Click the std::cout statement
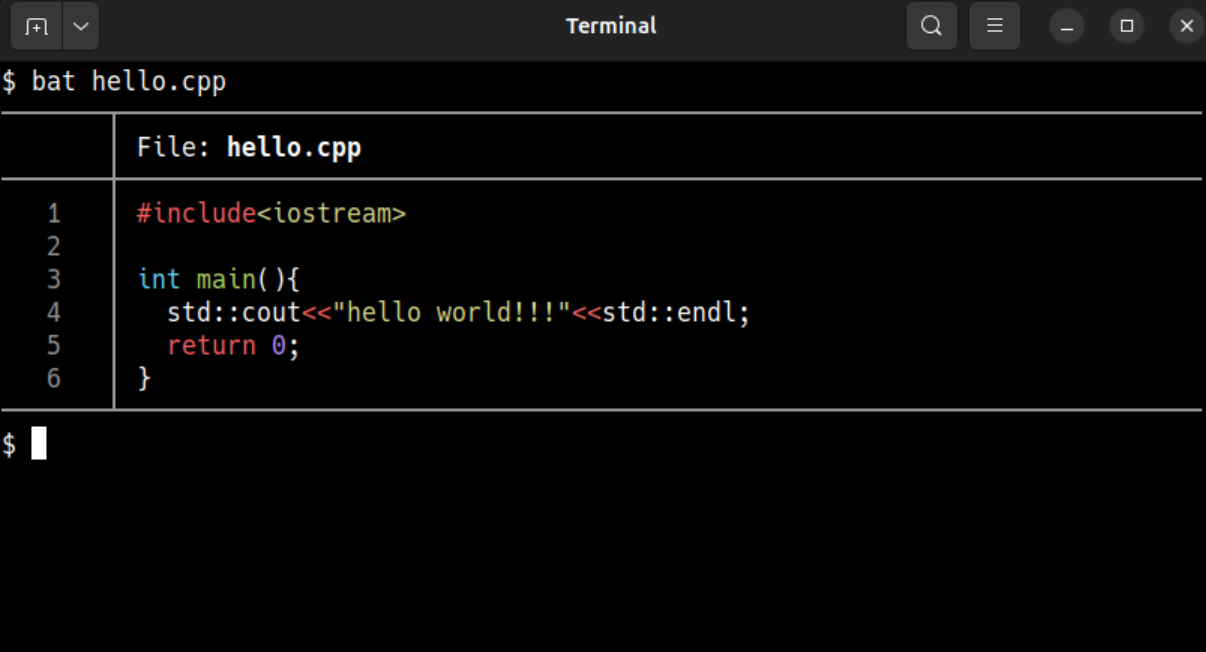 point(234,312)
